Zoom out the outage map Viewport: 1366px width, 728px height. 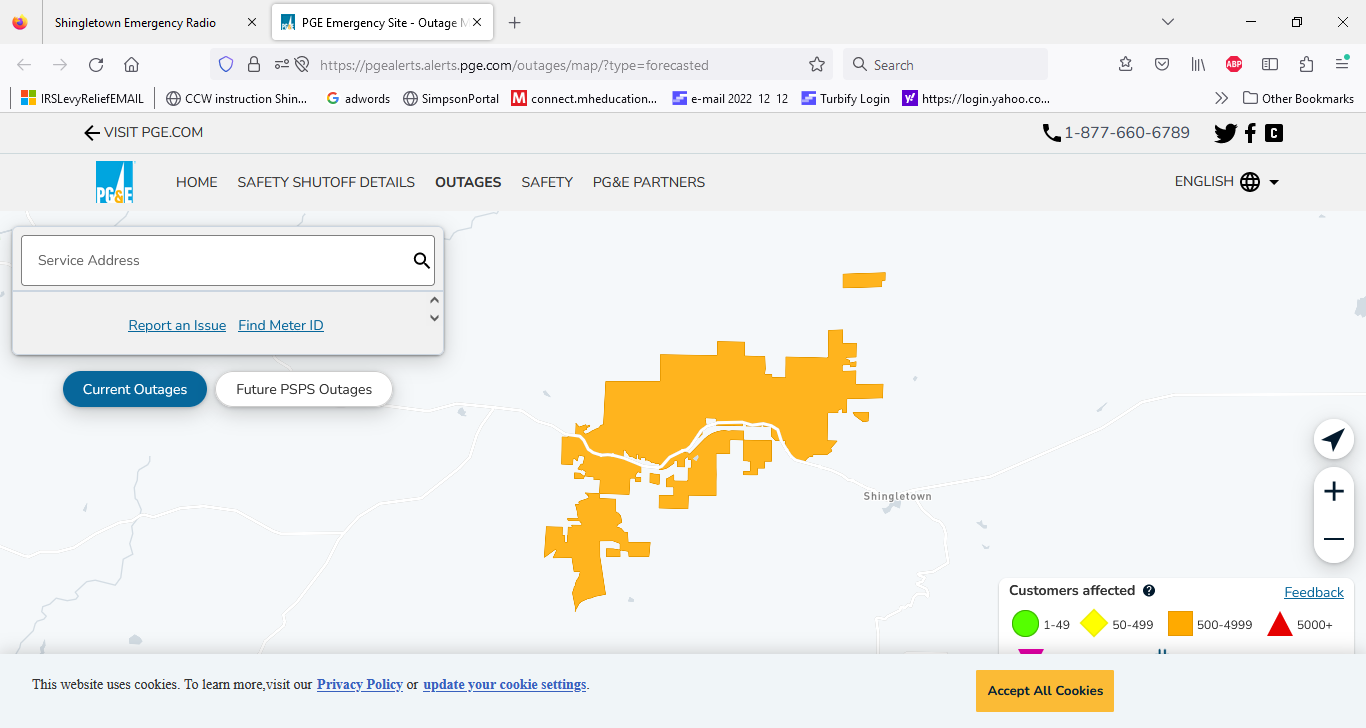[1333, 539]
